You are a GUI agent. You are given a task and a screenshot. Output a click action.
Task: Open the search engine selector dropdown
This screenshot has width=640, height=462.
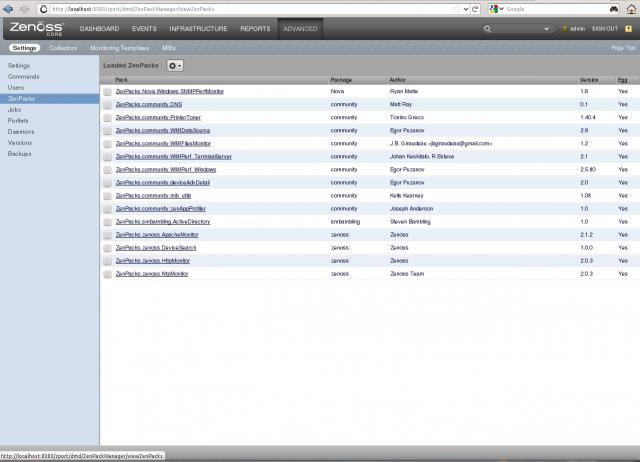pyautogui.click(x=502, y=9)
